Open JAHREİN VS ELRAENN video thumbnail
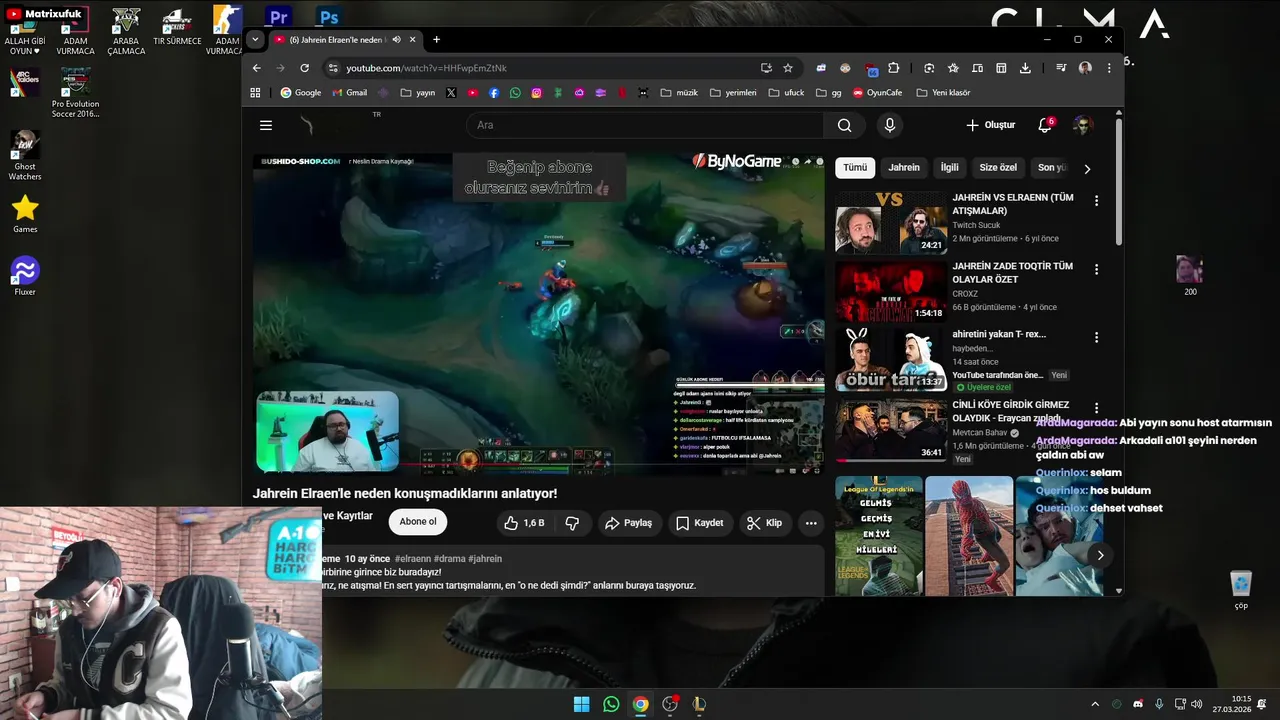The height and width of the screenshot is (720, 1280). (891, 222)
